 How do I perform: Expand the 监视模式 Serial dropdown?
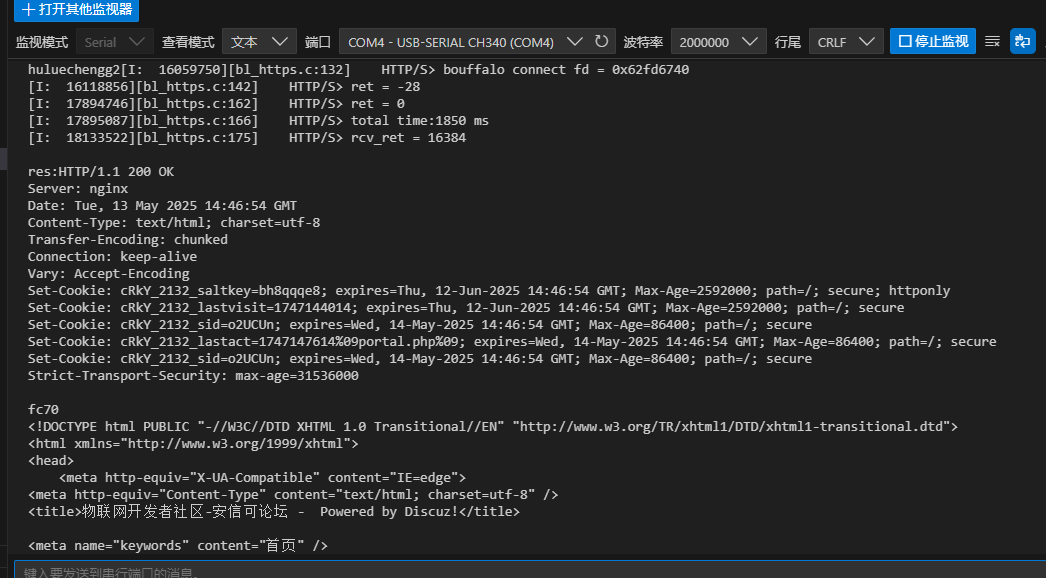pos(115,42)
